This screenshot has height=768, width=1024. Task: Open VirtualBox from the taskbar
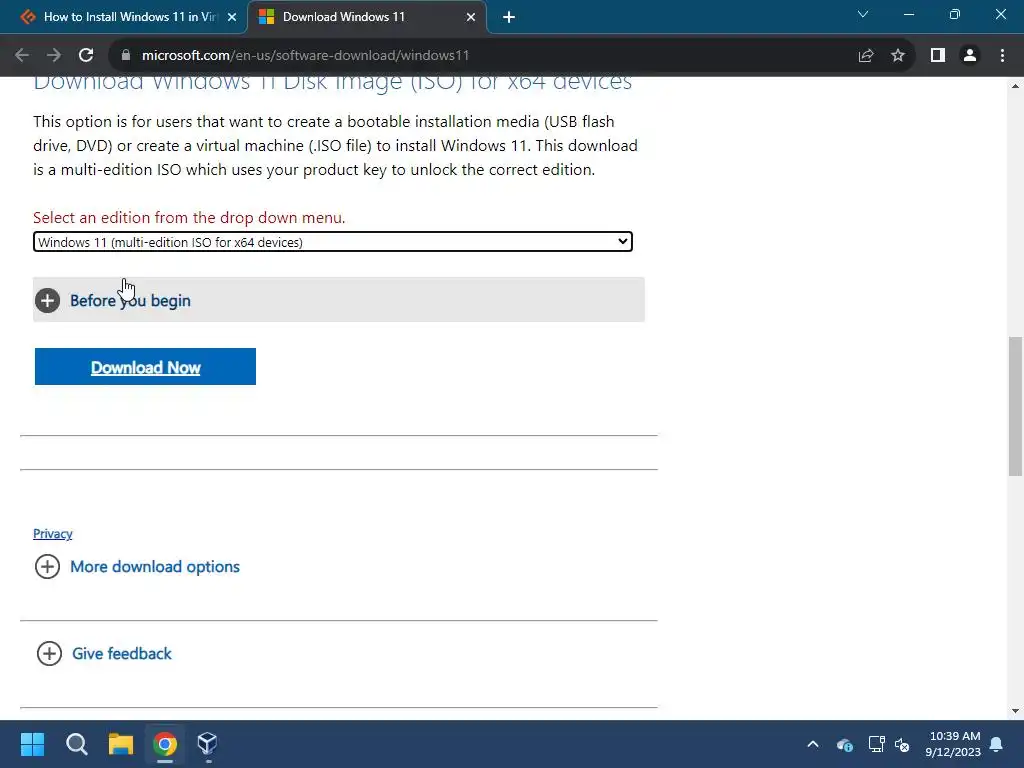point(208,744)
